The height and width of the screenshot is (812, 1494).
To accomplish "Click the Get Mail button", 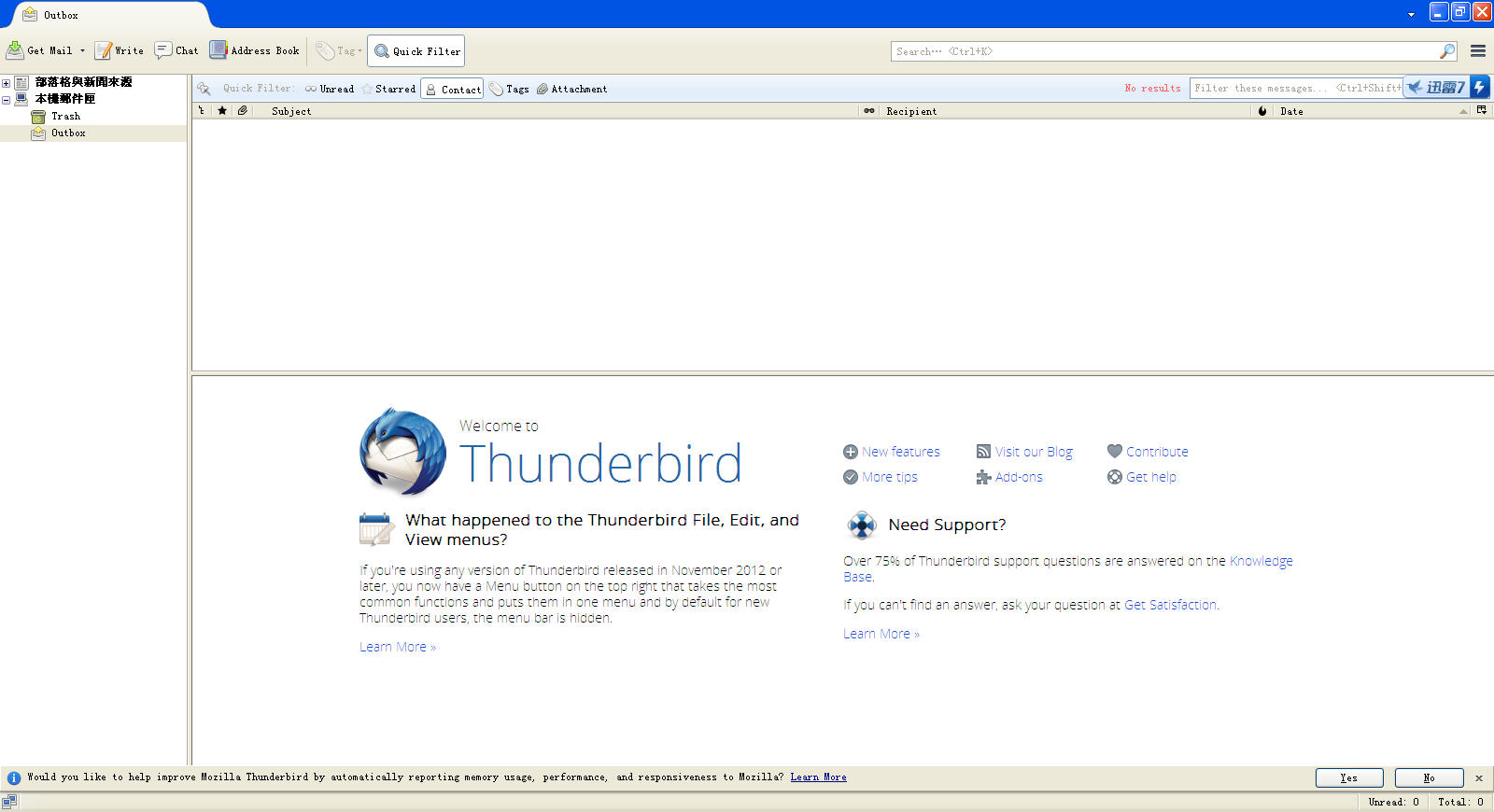I will pos(39,50).
